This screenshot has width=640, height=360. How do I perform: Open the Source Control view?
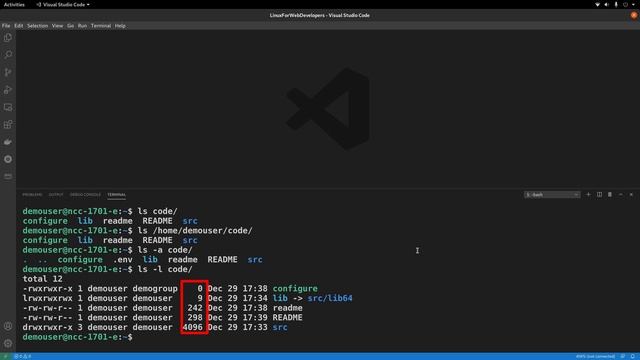[x=8, y=72]
